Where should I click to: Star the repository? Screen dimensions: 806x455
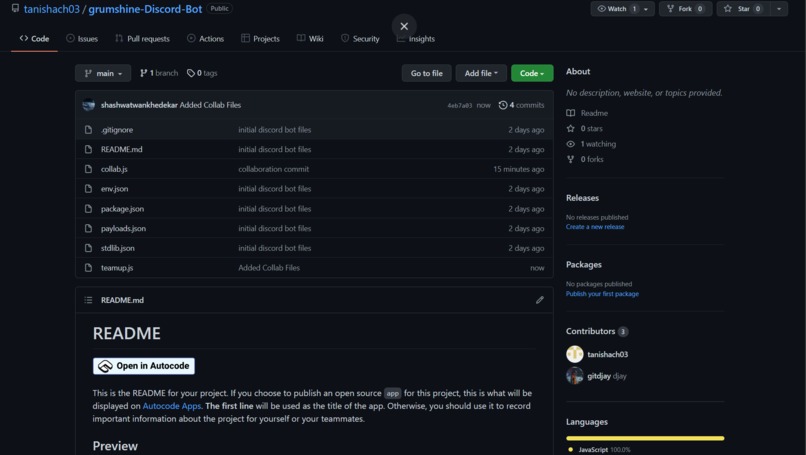click(743, 9)
